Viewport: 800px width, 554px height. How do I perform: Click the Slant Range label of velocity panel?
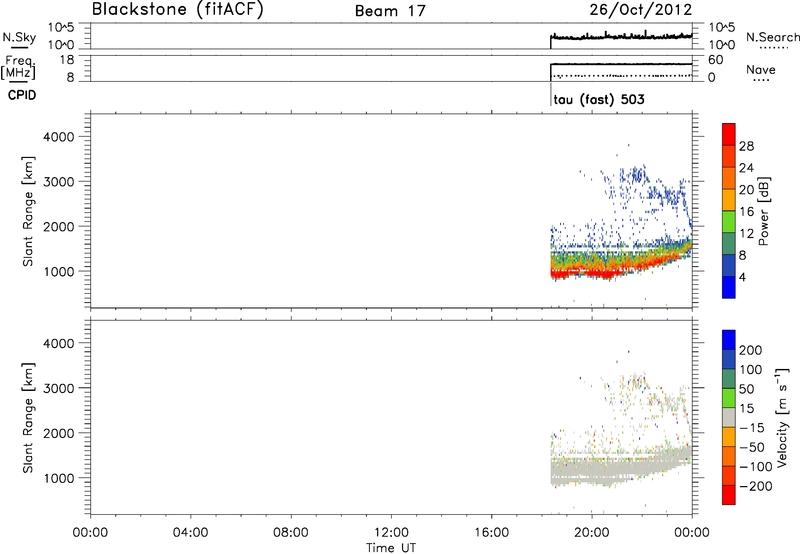click(28, 418)
